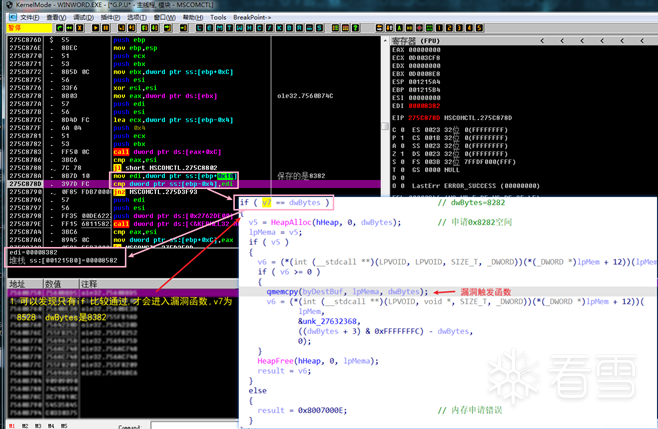Select the highlighted row at address 275C878D

point(194,184)
